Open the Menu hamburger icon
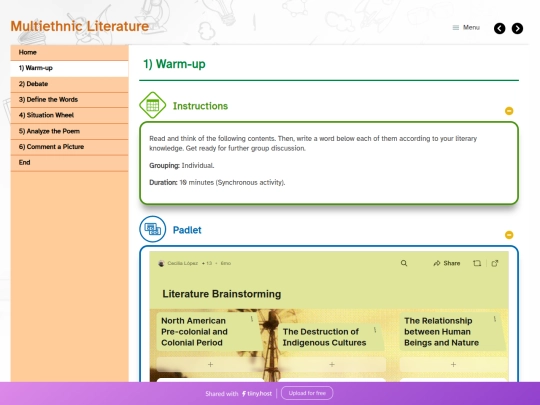 (x=456, y=28)
